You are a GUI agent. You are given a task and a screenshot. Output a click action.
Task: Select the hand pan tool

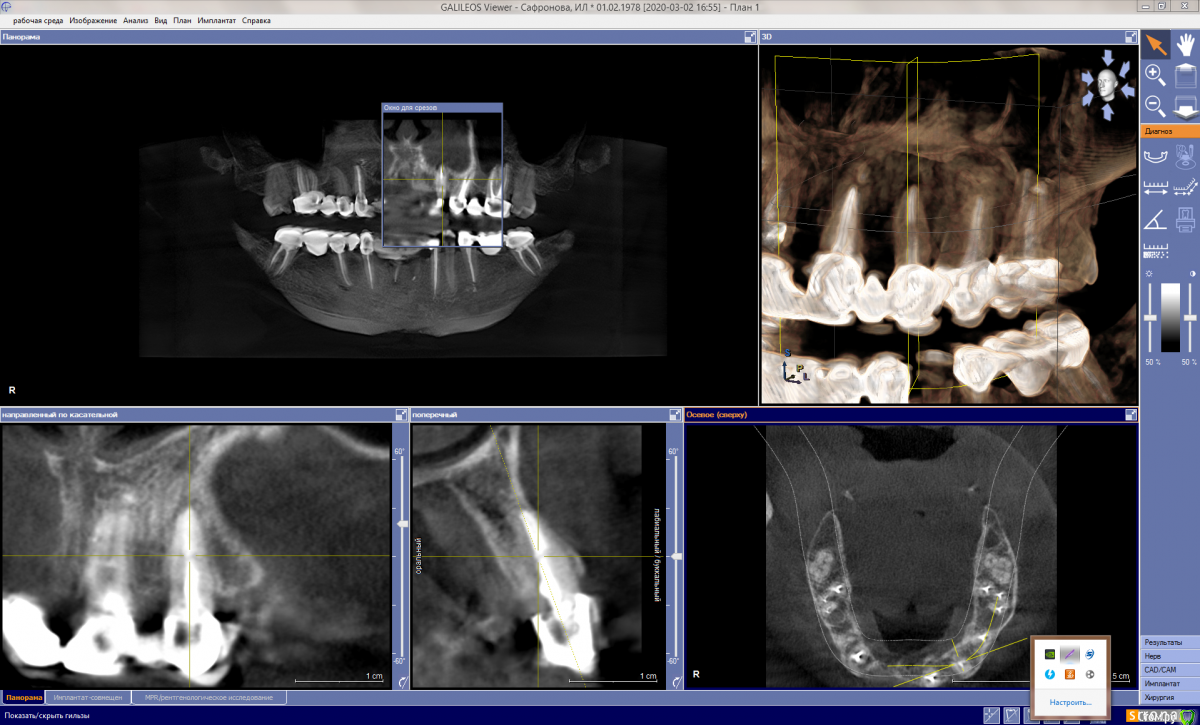pyautogui.click(x=1185, y=44)
